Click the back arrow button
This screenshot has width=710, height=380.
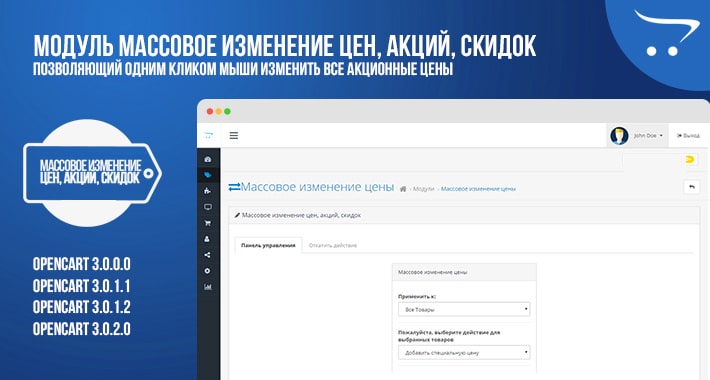coord(691,187)
